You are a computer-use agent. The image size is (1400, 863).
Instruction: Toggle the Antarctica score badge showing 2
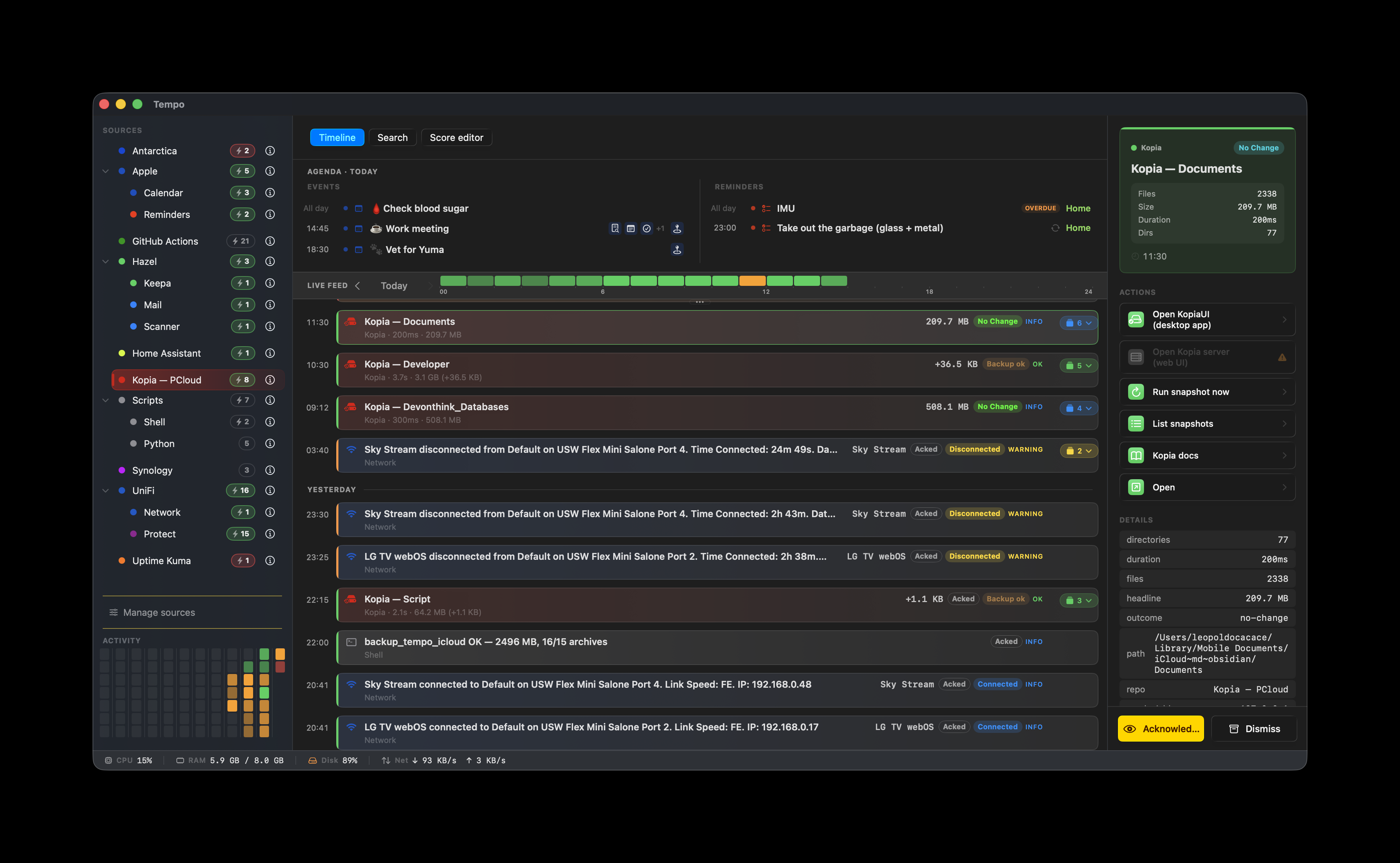click(243, 151)
